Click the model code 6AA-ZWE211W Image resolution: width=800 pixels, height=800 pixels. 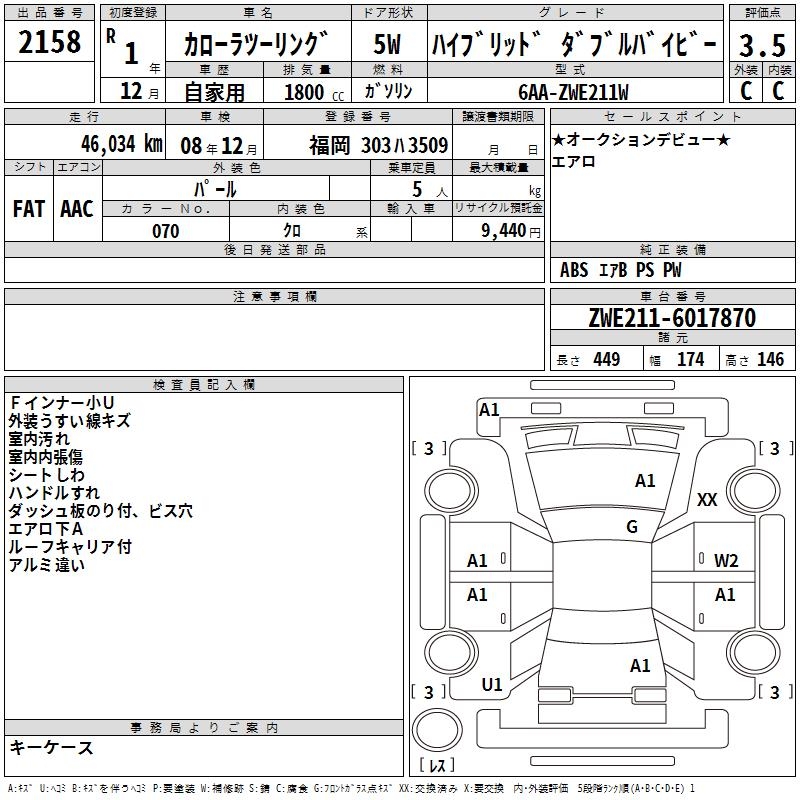point(573,92)
